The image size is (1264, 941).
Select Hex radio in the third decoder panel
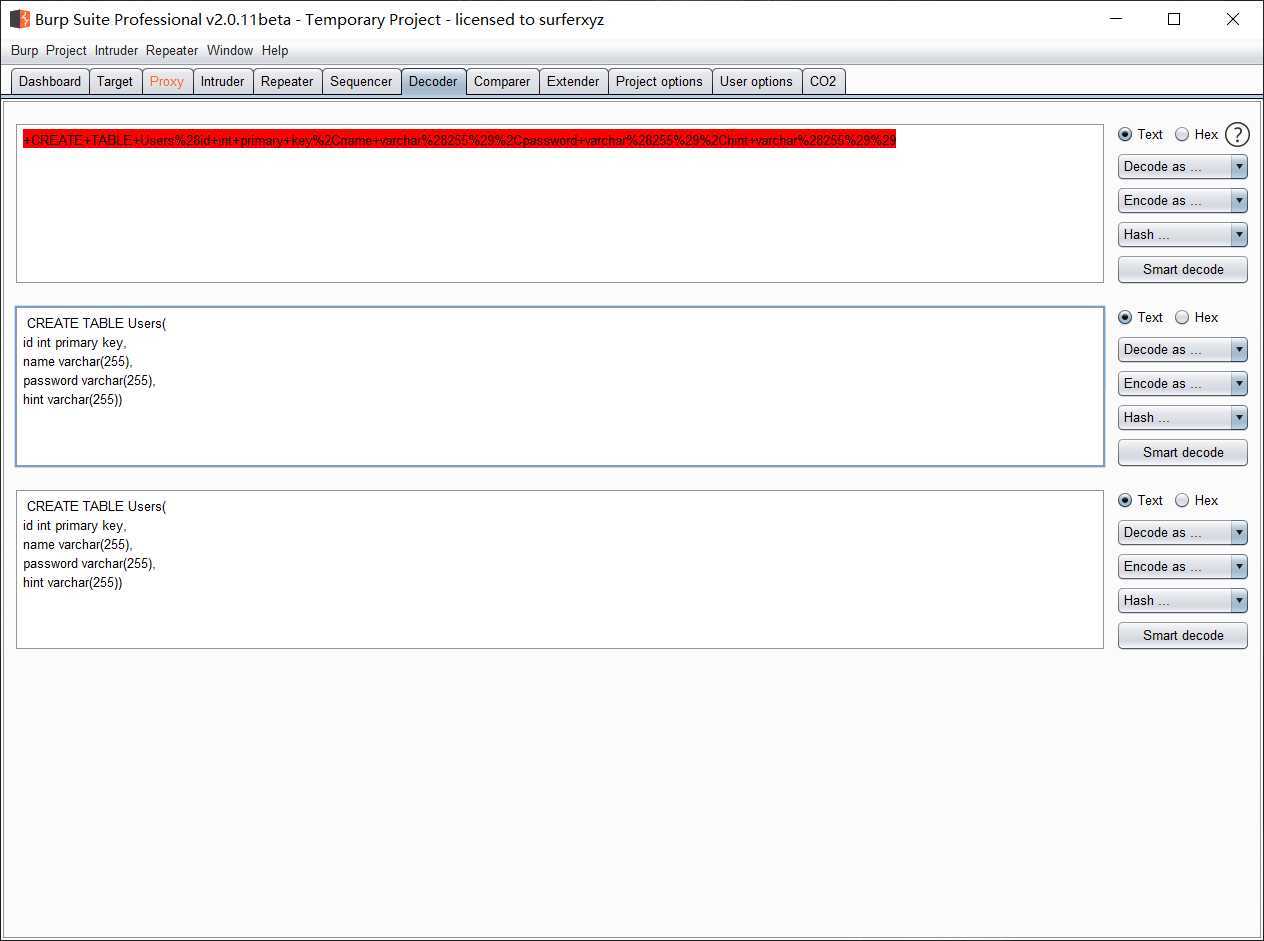point(1182,500)
